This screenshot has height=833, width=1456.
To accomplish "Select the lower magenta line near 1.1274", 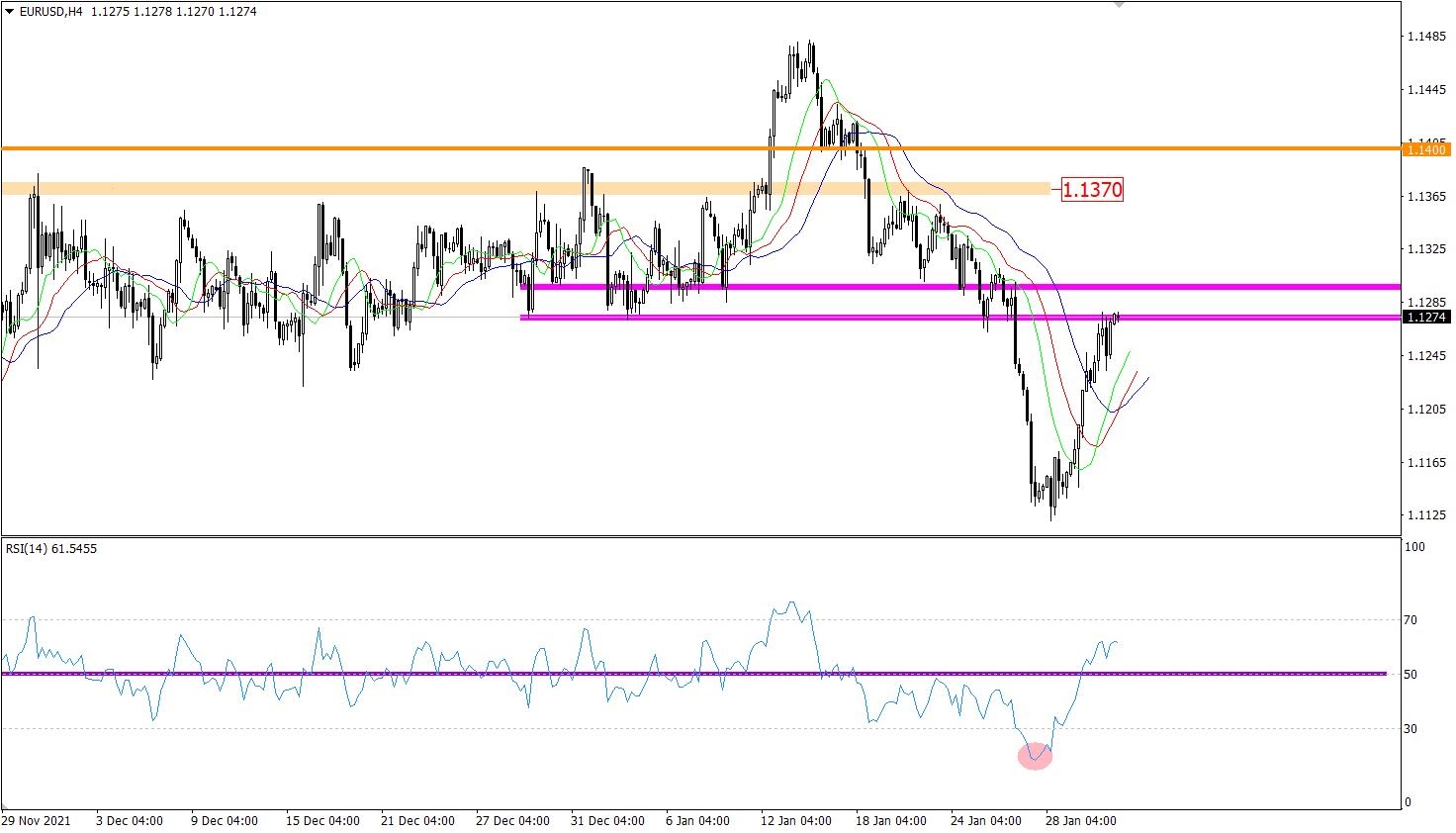I will pyautogui.click(x=959, y=318).
